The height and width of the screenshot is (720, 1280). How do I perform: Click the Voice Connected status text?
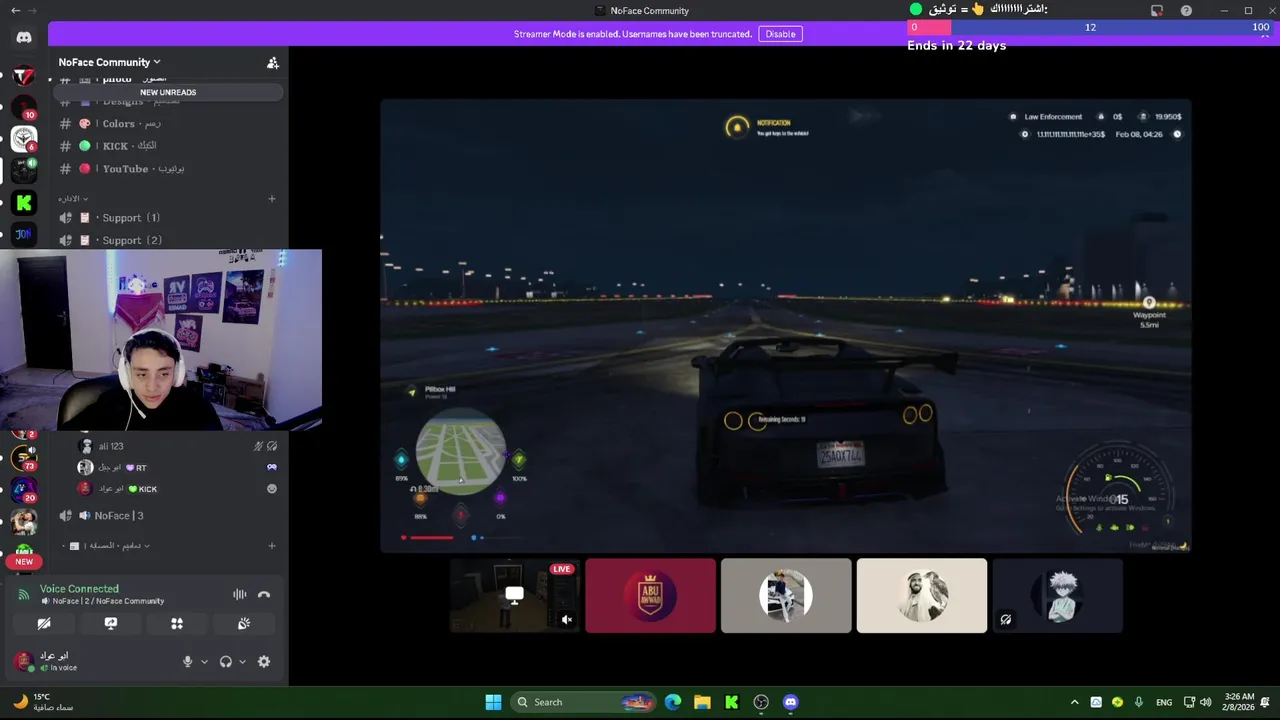[x=79, y=589]
